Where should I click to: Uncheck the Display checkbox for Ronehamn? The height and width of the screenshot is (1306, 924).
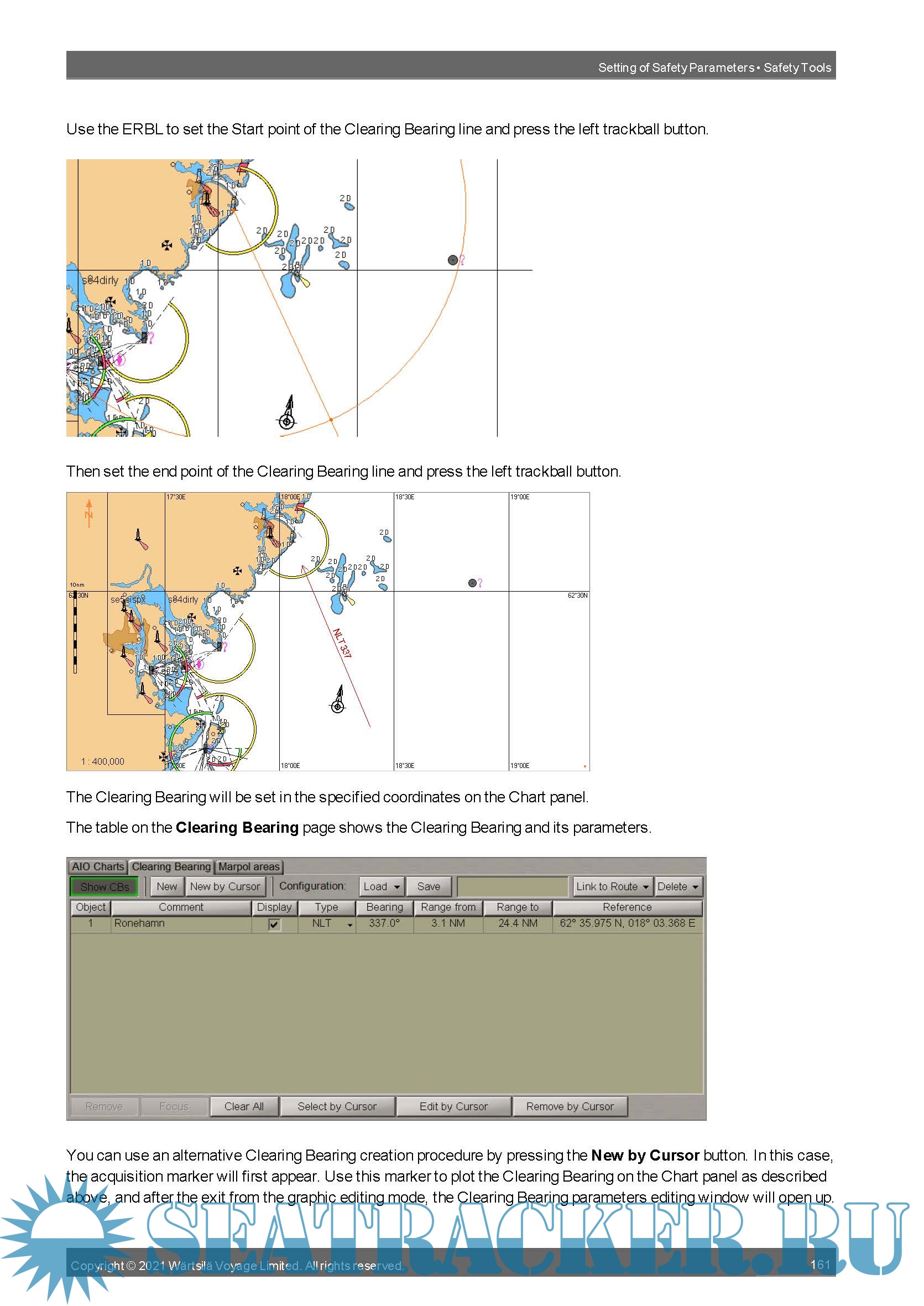point(274,924)
